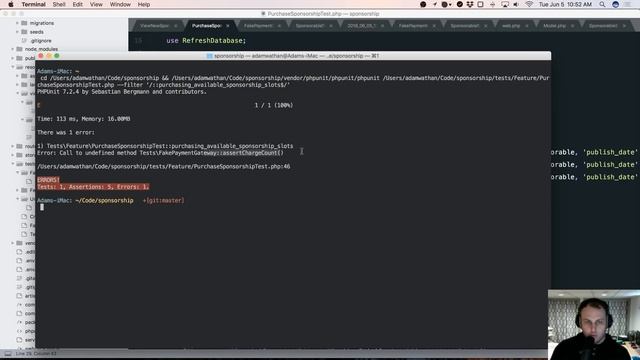Open the user avatar icon in menu bar
640x360 pixels.
pos(616,4)
